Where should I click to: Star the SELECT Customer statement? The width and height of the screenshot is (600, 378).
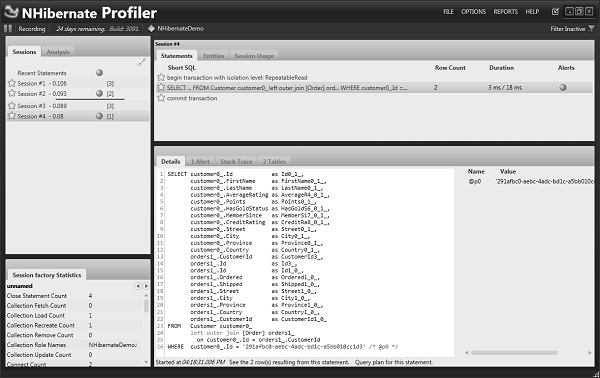(161, 88)
